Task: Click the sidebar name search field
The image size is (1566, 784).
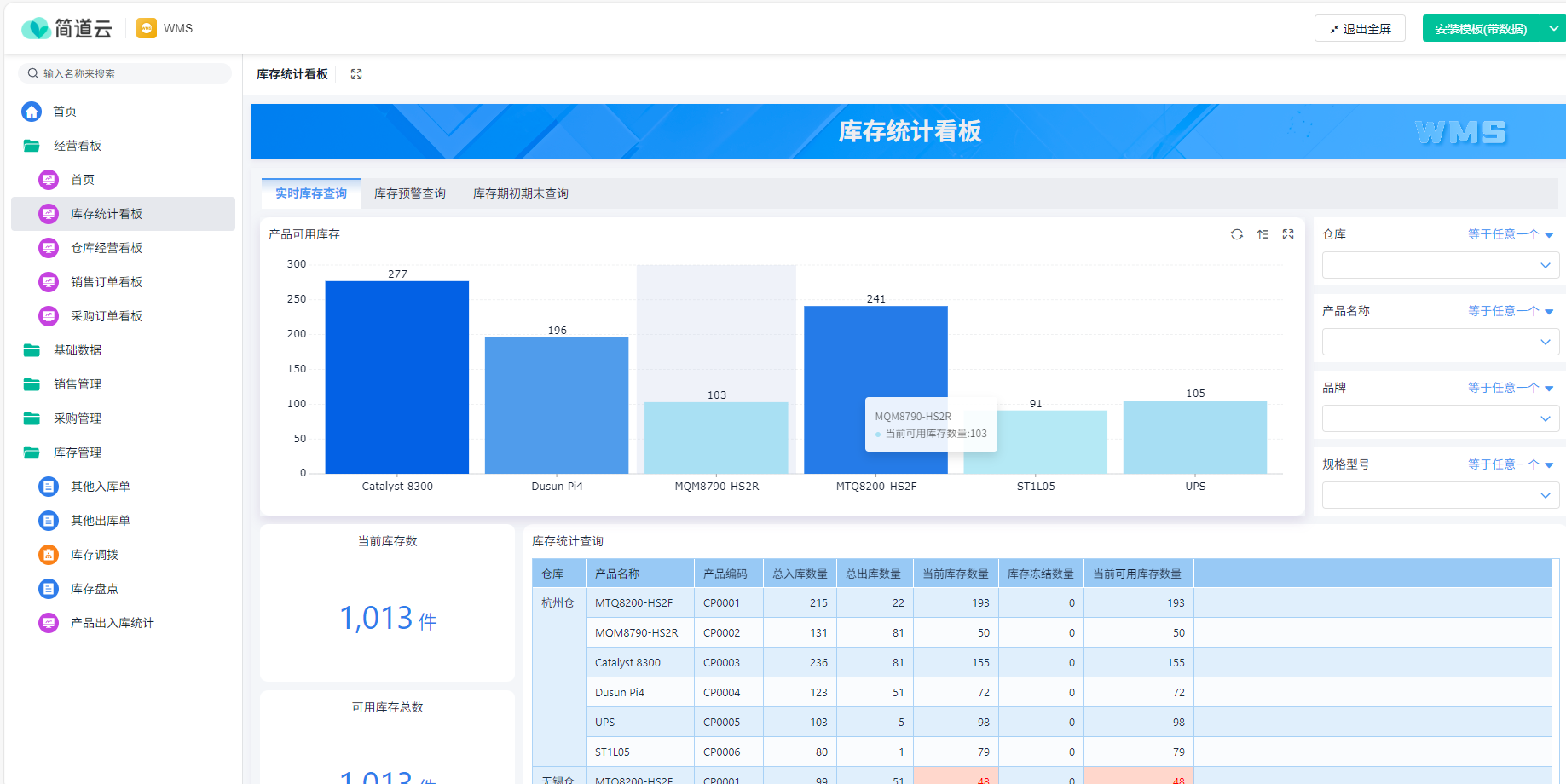Action: point(124,72)
